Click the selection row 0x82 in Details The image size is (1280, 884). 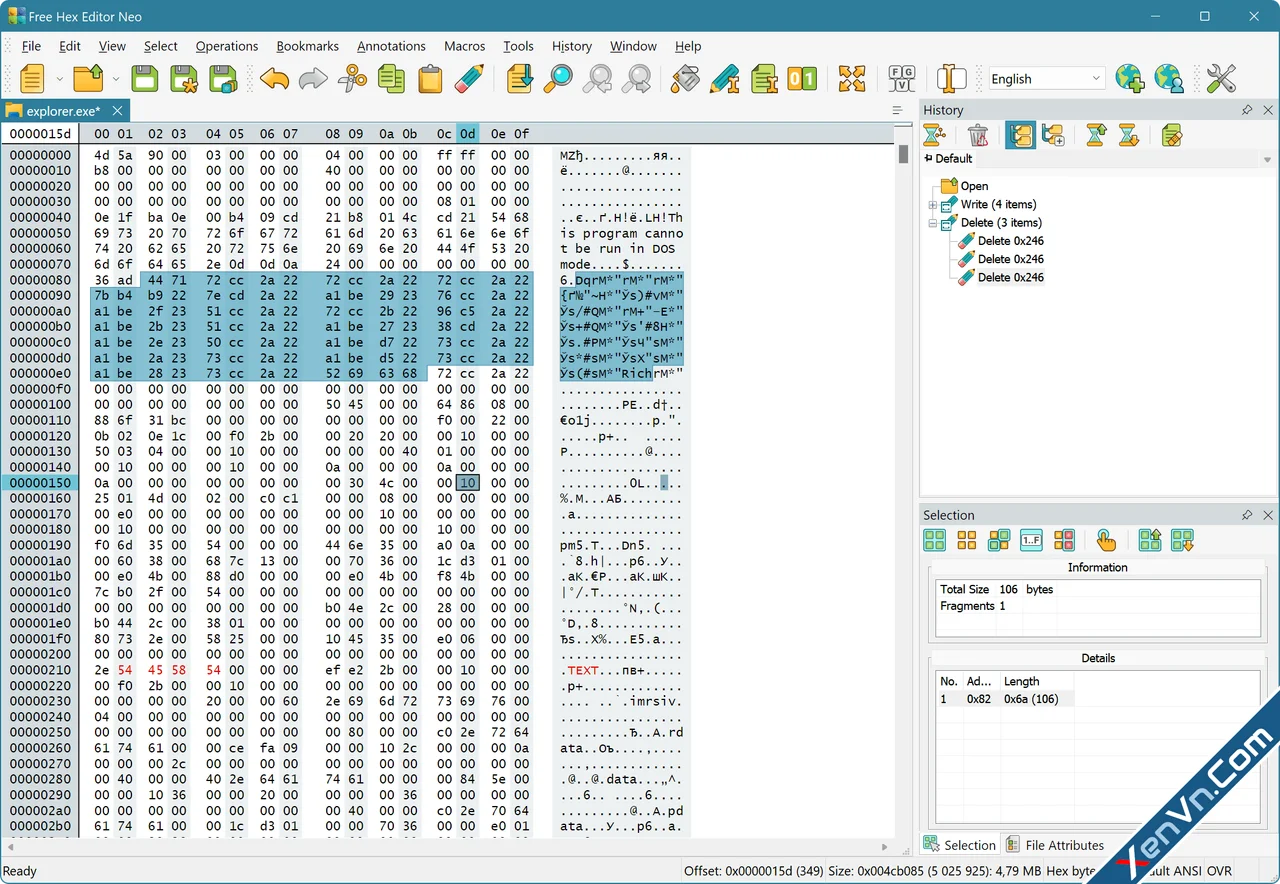(x=1005, y=699)
